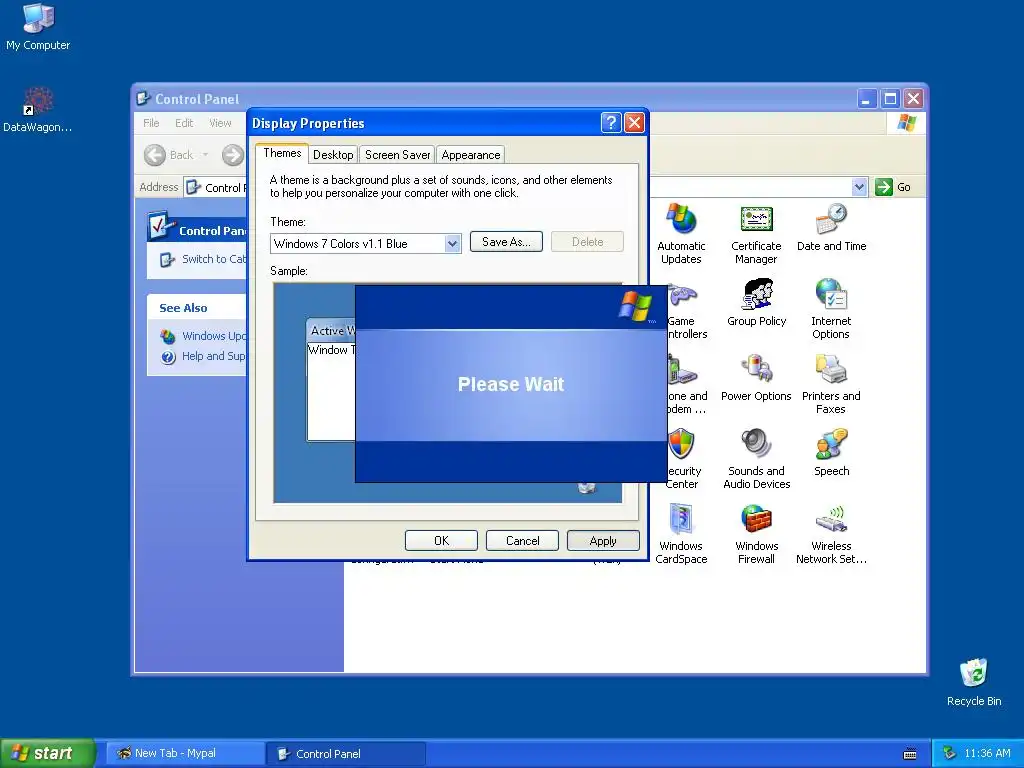Screen dimensions: 1024x768
Task: Open Group Policy icon
Action: (x=756, y=302)
